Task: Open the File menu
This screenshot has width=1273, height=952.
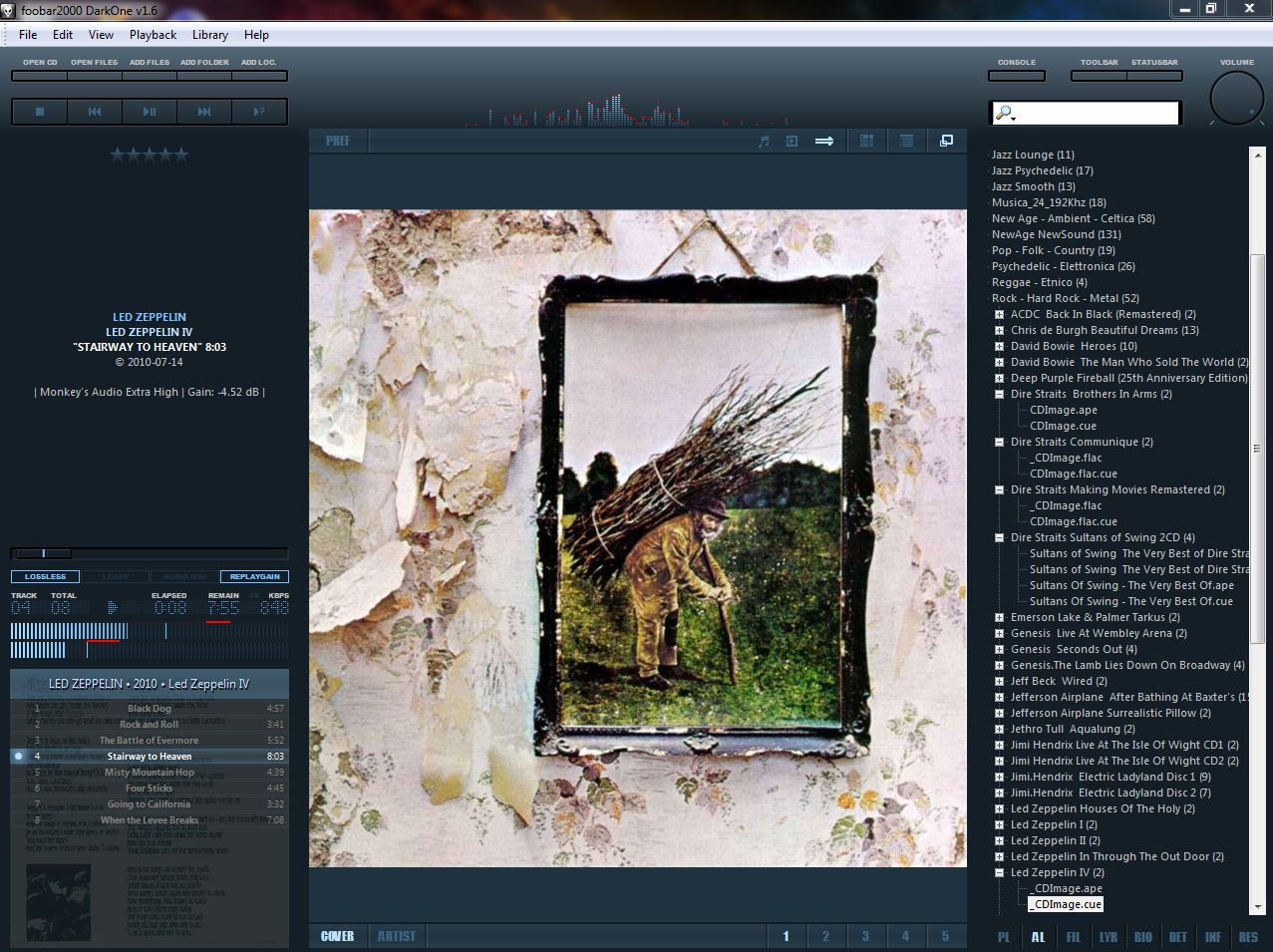Action: point(28,35)
